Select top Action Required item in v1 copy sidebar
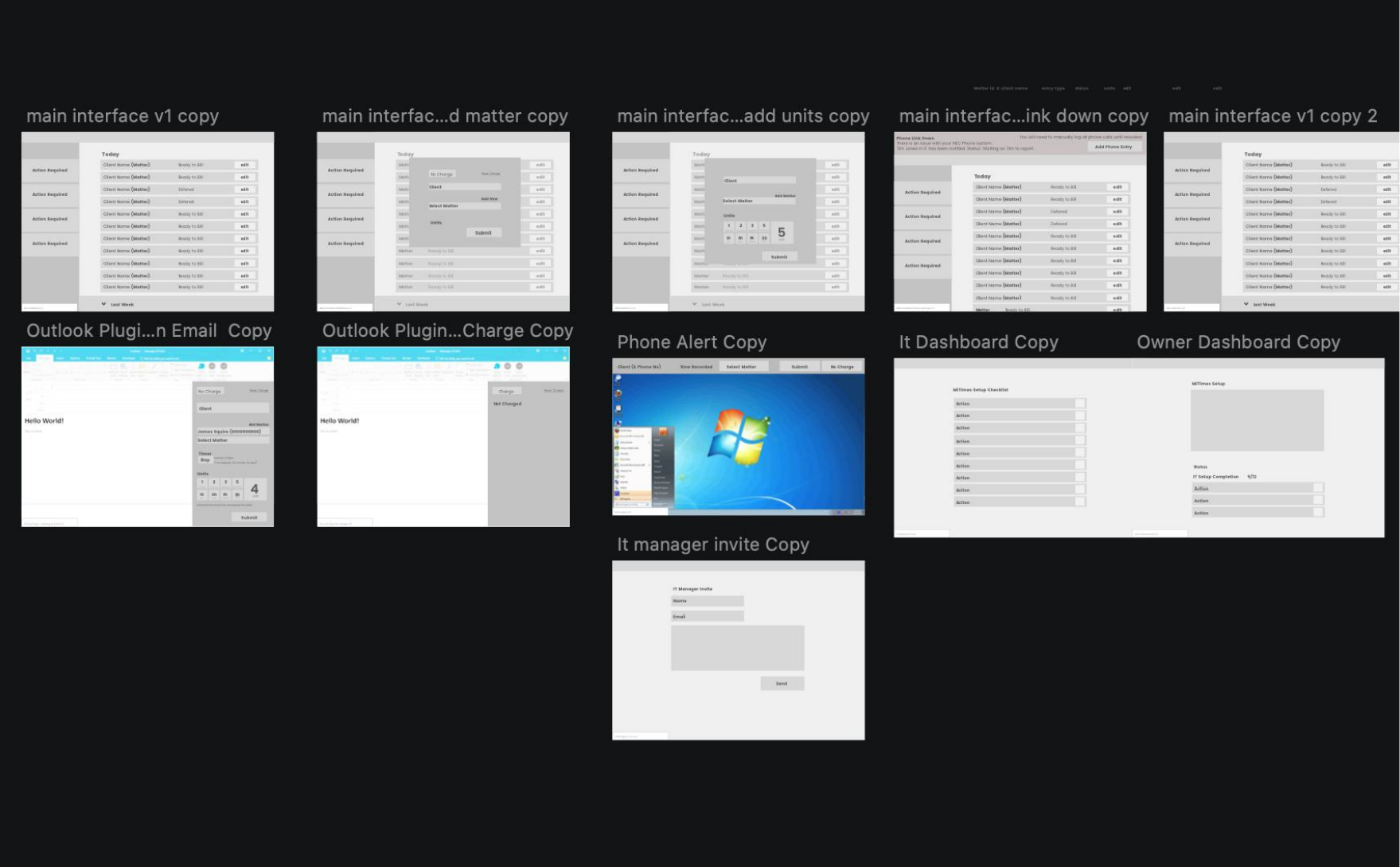 point(50,170)
